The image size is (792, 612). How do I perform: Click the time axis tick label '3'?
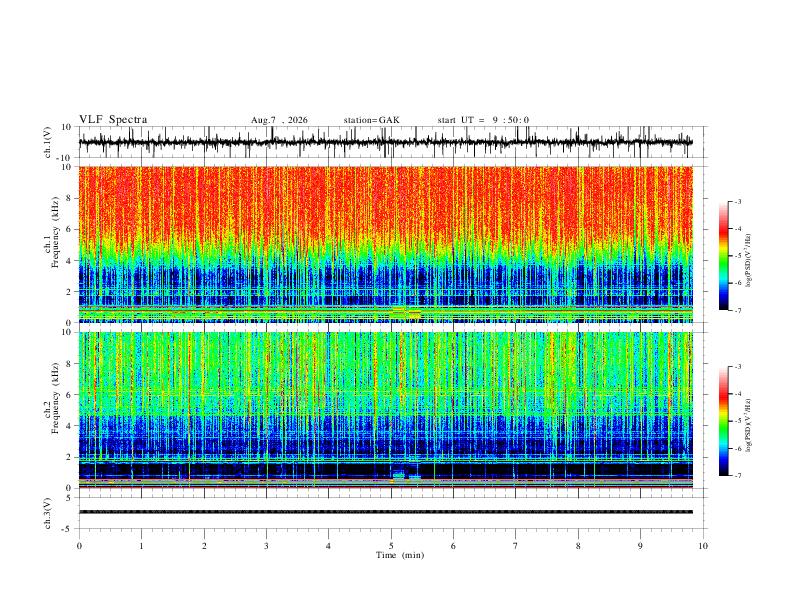[x=266, y=546]
